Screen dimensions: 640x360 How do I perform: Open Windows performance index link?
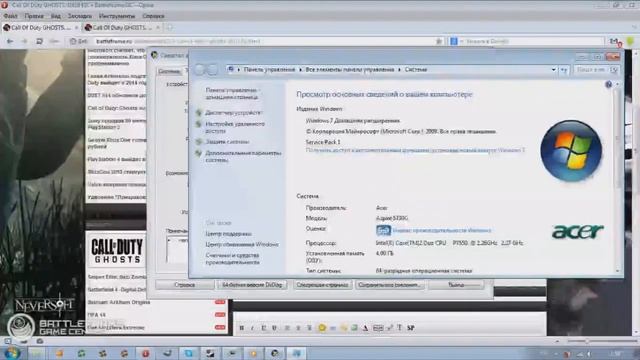click(x=442, y=231)
